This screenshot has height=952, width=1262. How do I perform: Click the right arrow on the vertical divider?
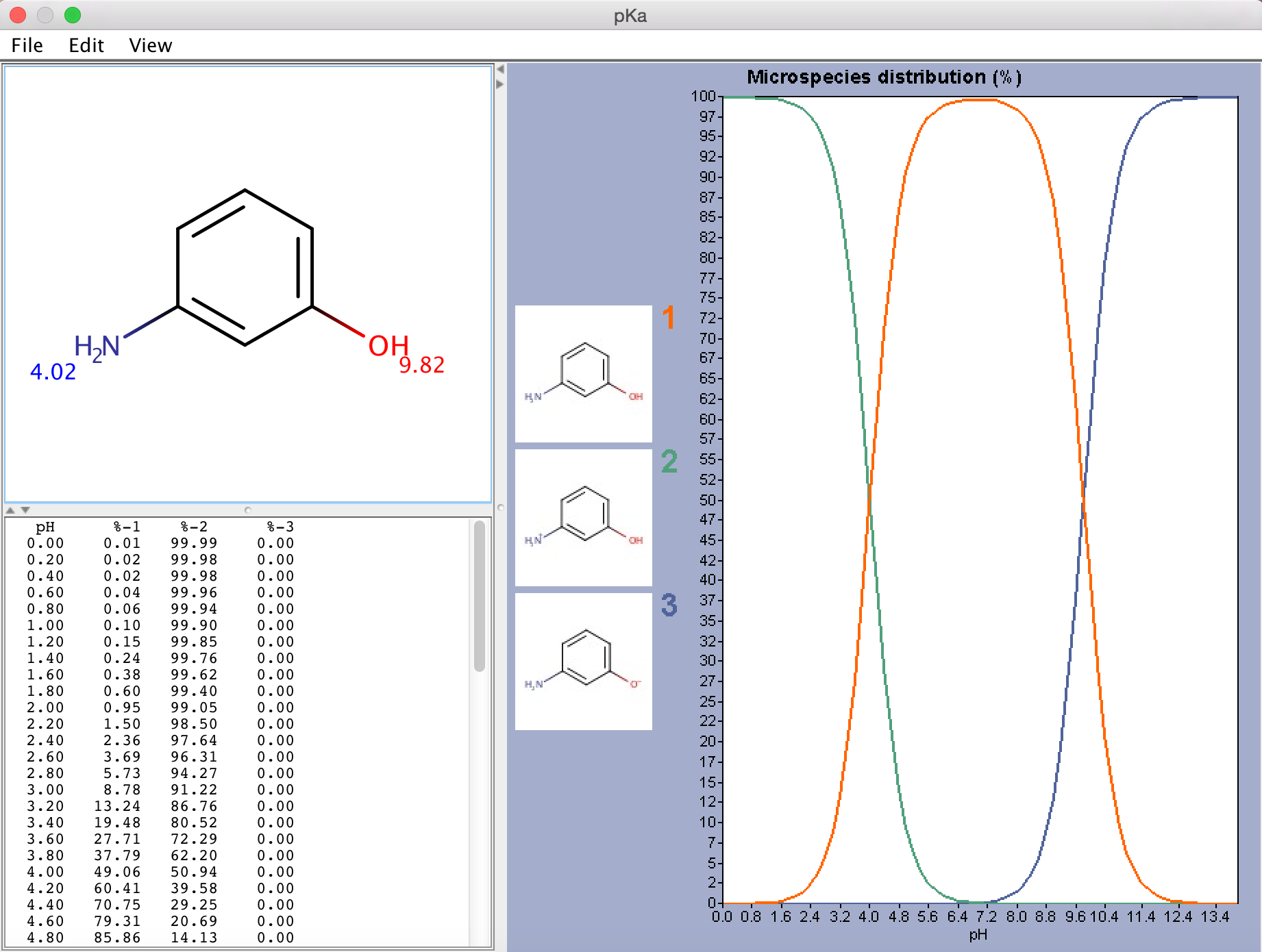[x=500, y=84]
